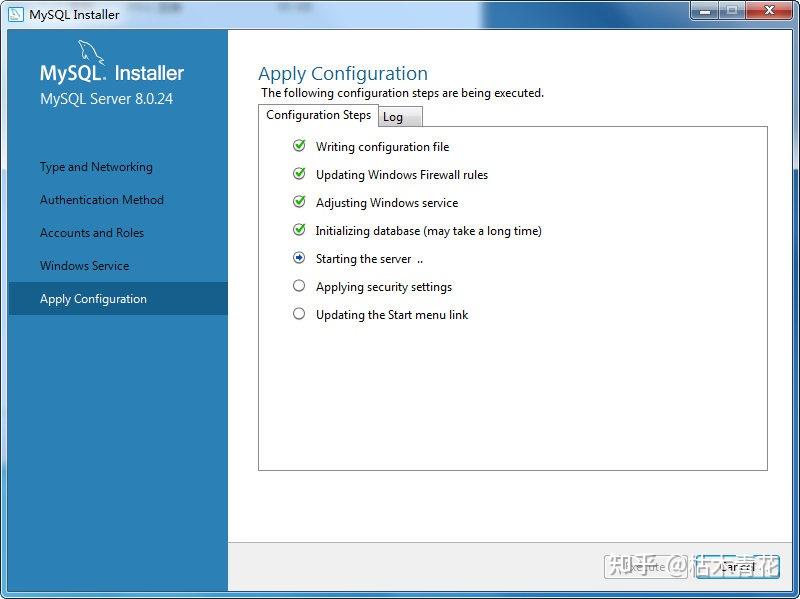
Task: Click the 'Apply Configuration' page heading
Action: 343,74
